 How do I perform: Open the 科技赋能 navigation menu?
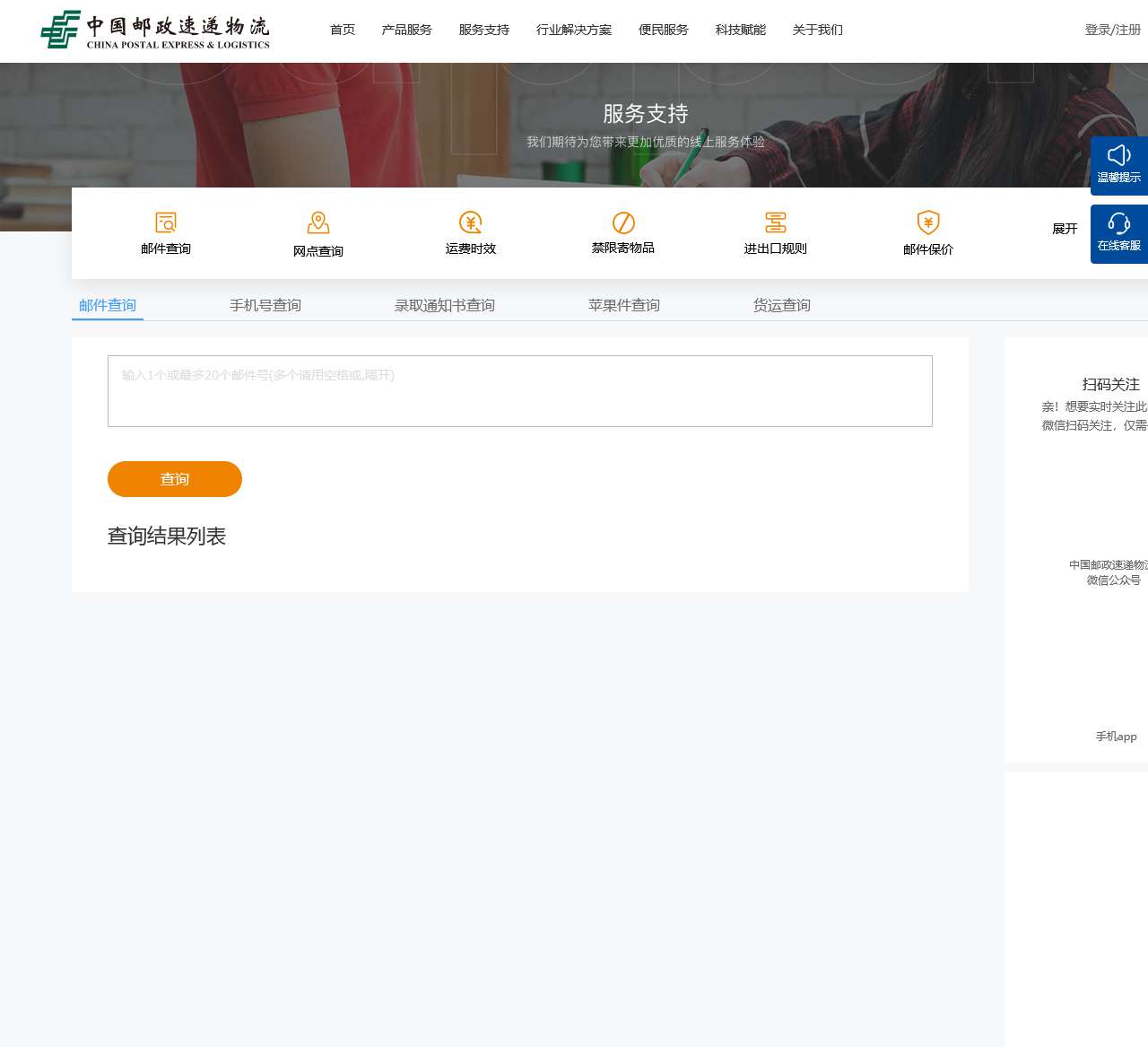coord(741,30)
